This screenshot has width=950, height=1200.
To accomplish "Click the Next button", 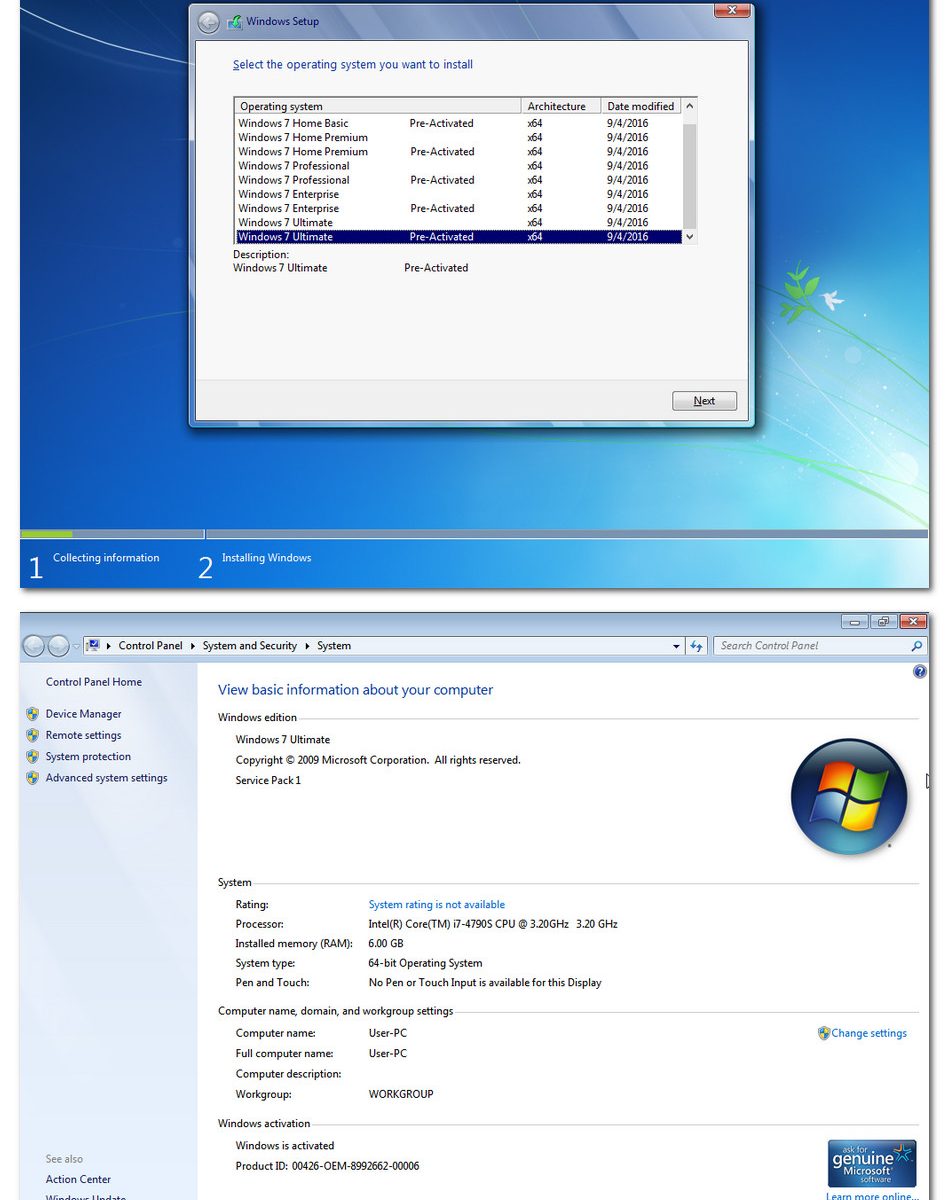I will pyautogui.click(x=705, y=401).
